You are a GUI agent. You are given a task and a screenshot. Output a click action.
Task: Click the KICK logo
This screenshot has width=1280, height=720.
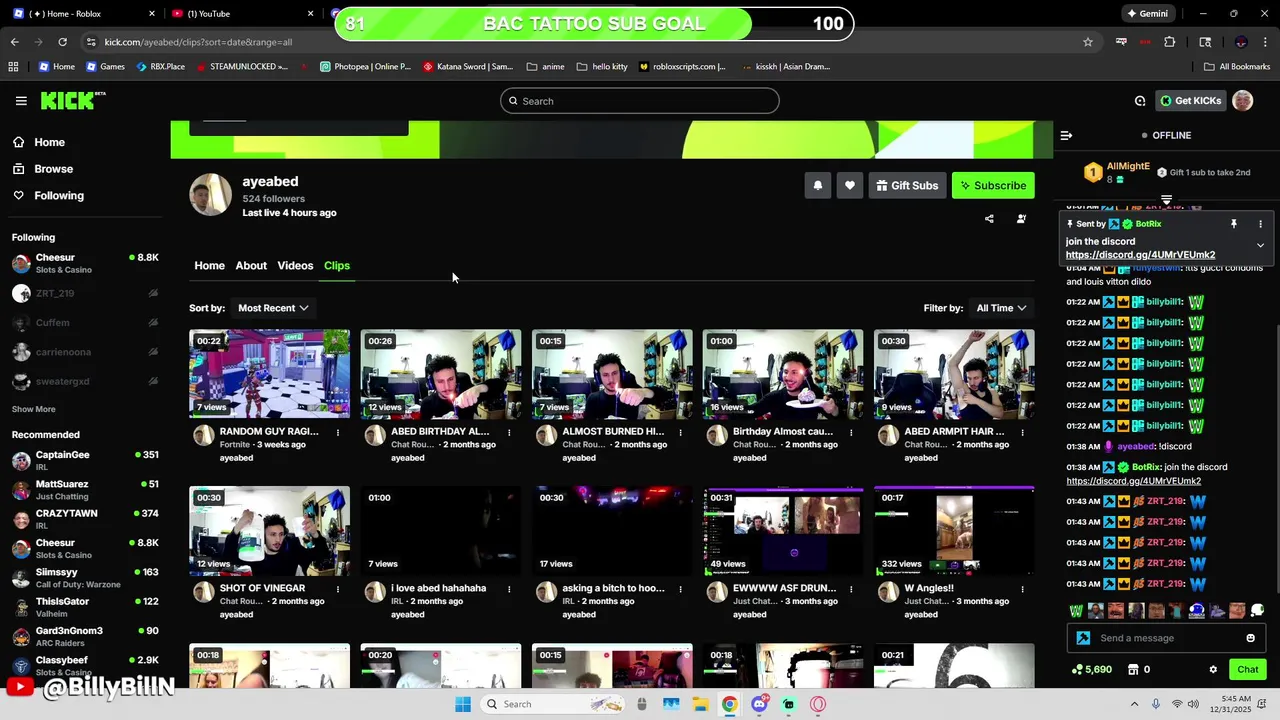[x=72, y=100]
